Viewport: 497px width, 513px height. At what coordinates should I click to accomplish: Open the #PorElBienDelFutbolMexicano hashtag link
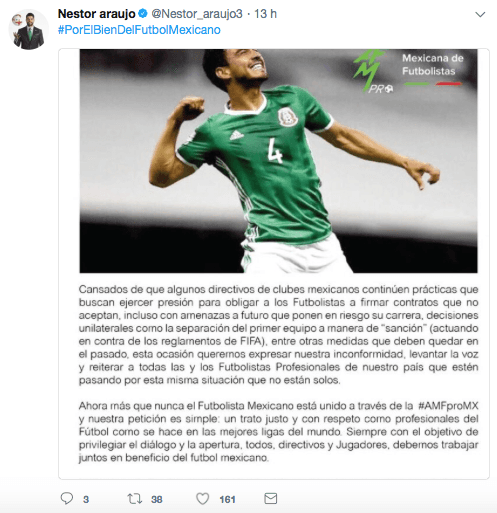click(139, 30)
